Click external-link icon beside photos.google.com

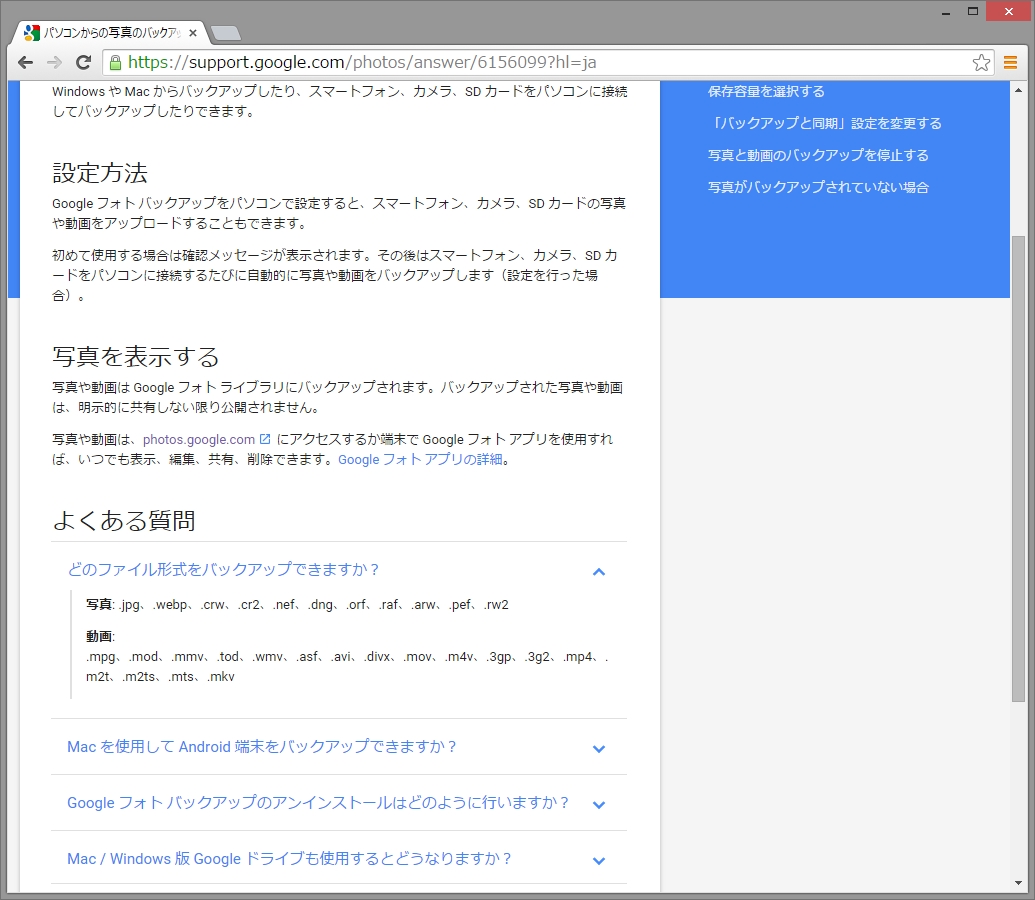(265, 439)
